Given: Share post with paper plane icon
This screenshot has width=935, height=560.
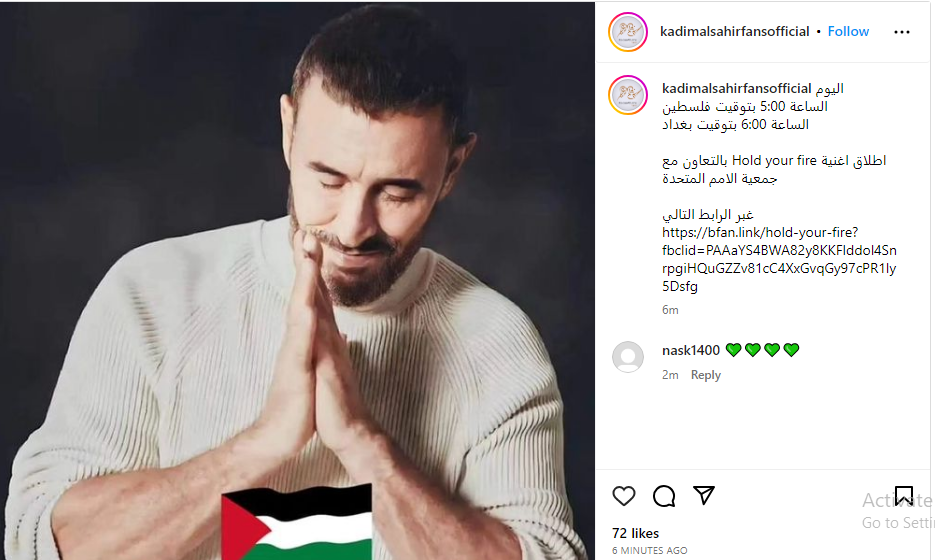Looking at the screenshot, I should tap(704, 495).
